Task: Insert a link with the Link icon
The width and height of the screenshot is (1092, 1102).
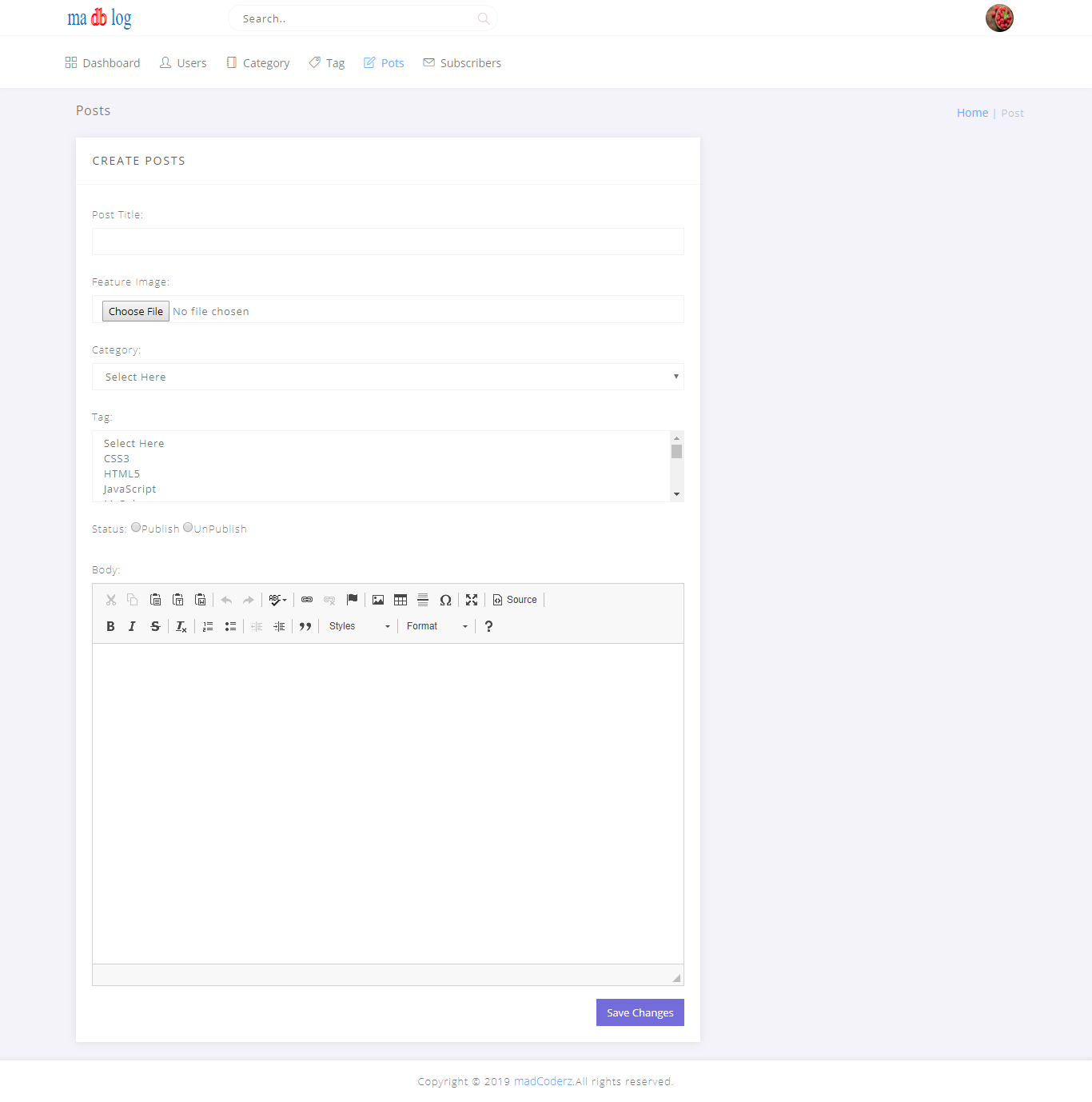Action: [307, 600]
